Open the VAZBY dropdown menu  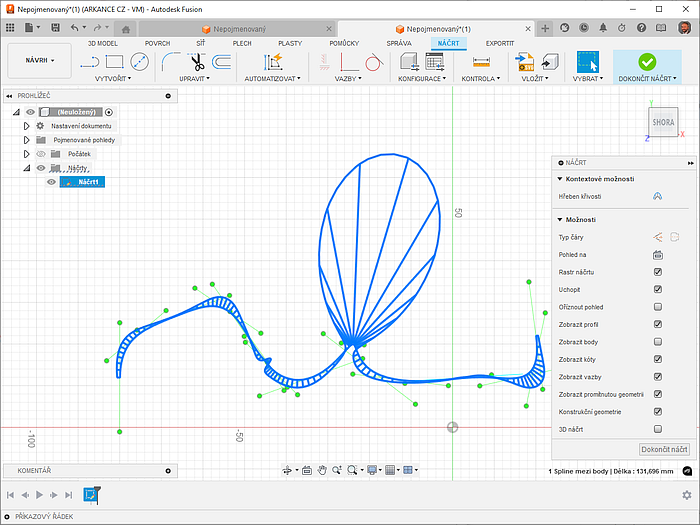[347, 78]
